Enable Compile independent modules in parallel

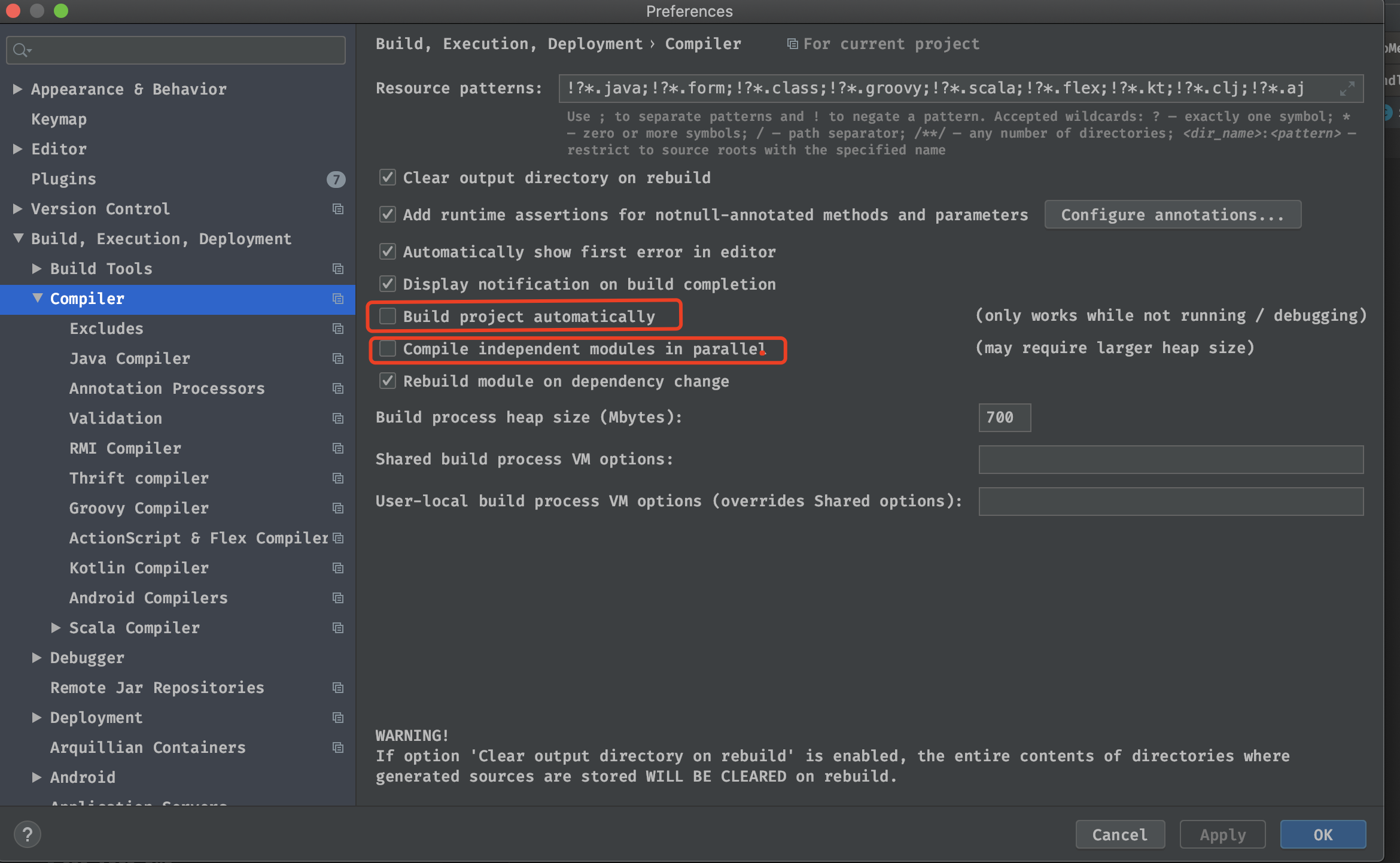pyautogui.click(x=388, y=348)
